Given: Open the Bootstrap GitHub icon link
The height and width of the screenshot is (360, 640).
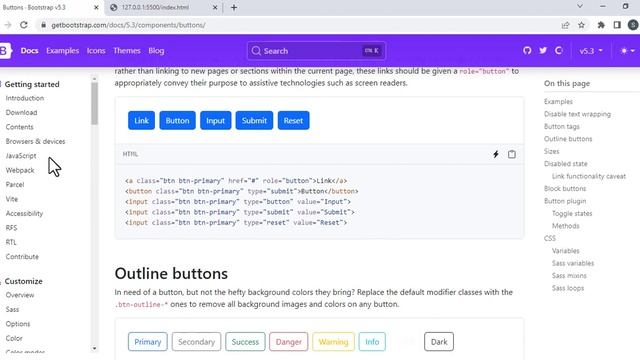Looking at the screenshot, I should (527, 51).
